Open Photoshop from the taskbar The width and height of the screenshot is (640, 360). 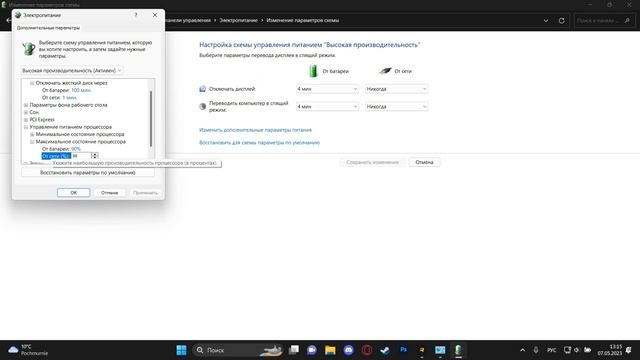403,350
